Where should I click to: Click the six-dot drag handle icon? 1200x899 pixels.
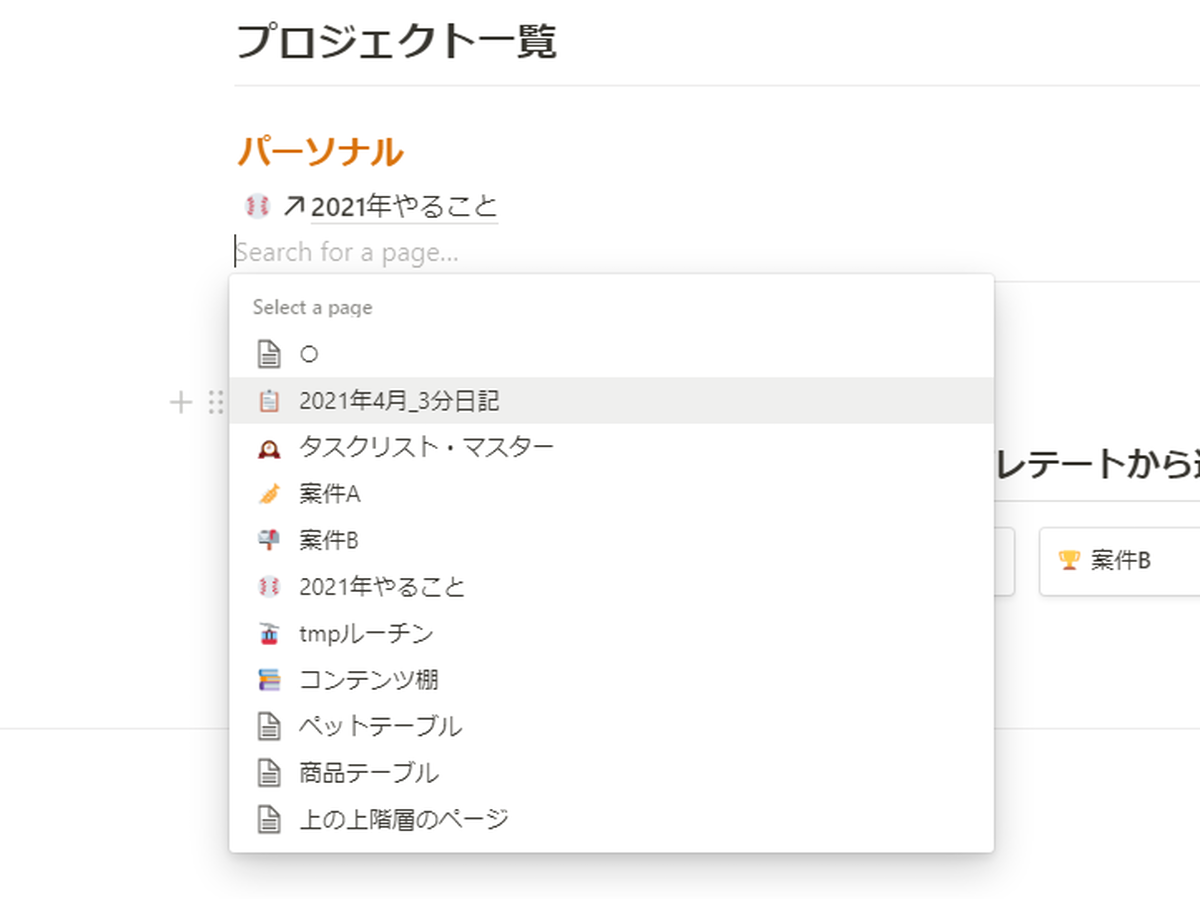pyautogui.click(x=215, y=402)
